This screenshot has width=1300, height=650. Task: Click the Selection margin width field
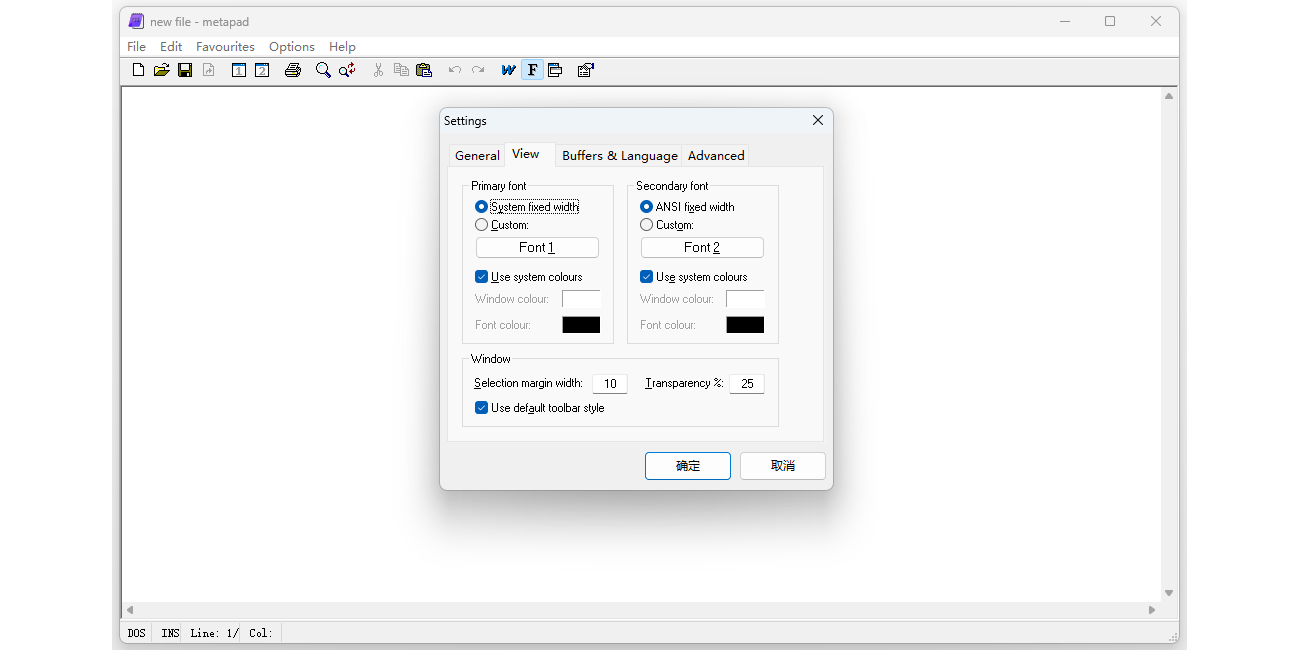point(610,384)
